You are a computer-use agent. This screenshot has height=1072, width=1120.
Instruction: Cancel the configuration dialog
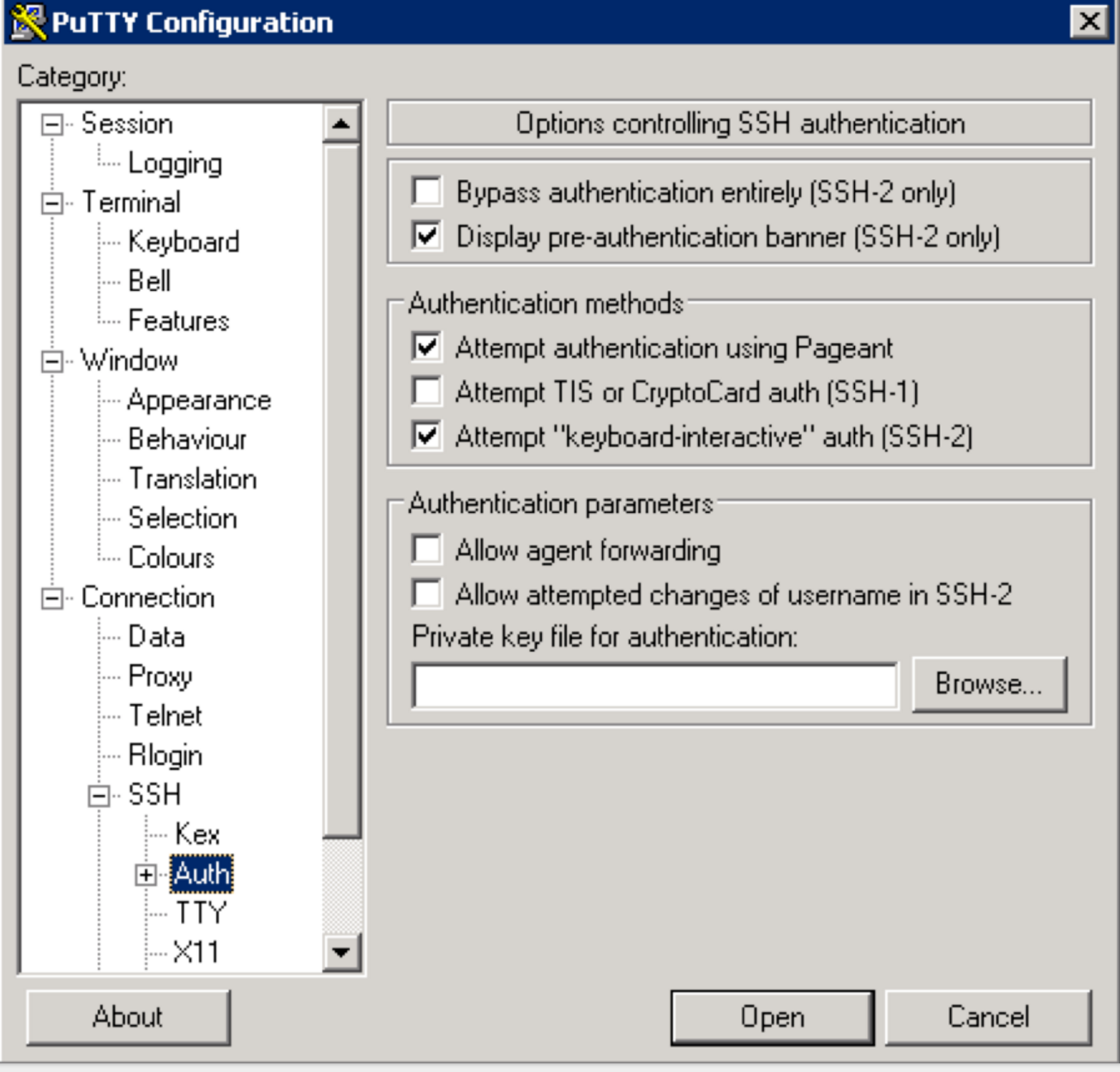pyautogui.click(x=989, y=1017)
